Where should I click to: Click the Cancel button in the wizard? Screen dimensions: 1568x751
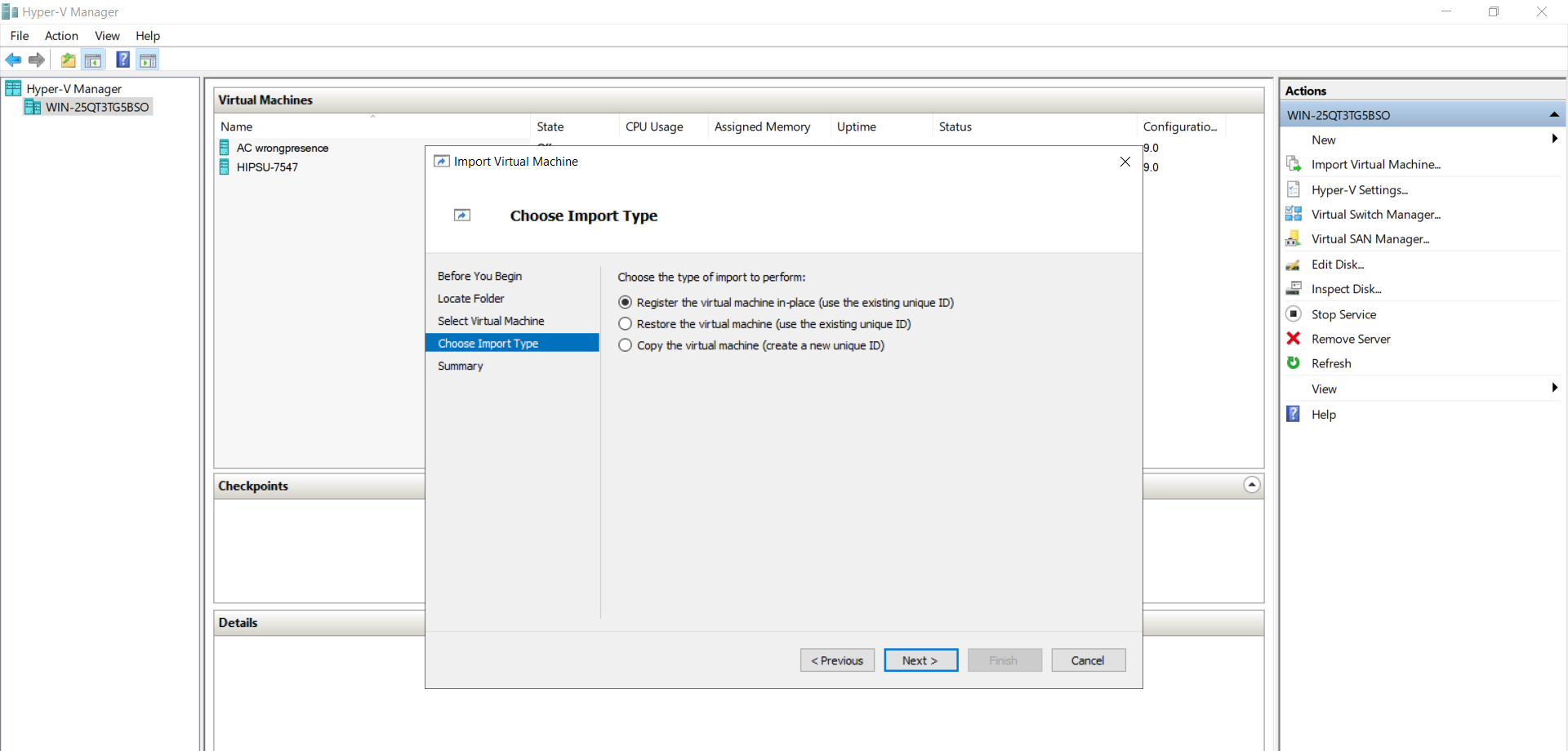1088,660
